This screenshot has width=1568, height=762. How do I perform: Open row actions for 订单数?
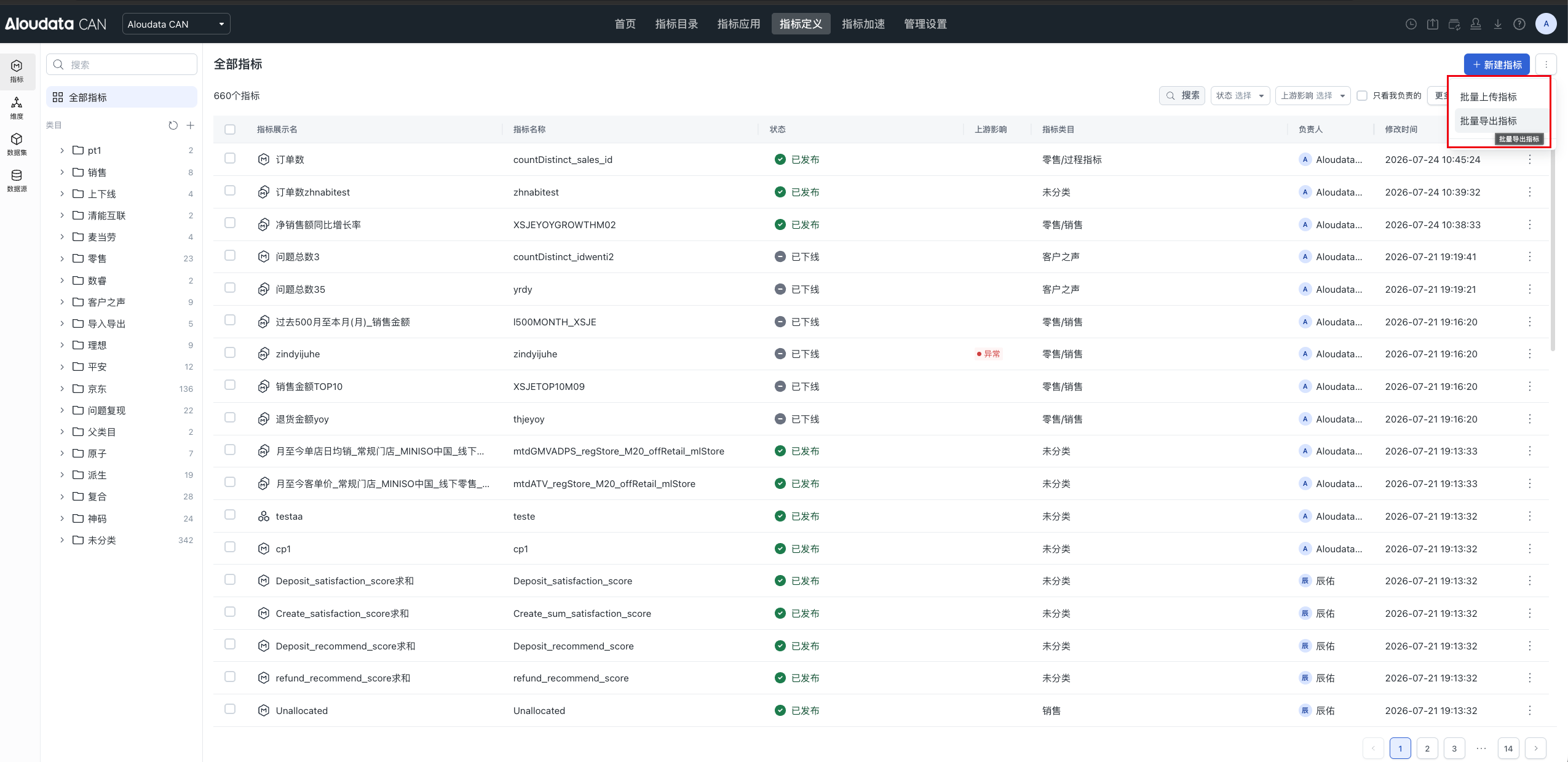click(x=1530, y=159)
